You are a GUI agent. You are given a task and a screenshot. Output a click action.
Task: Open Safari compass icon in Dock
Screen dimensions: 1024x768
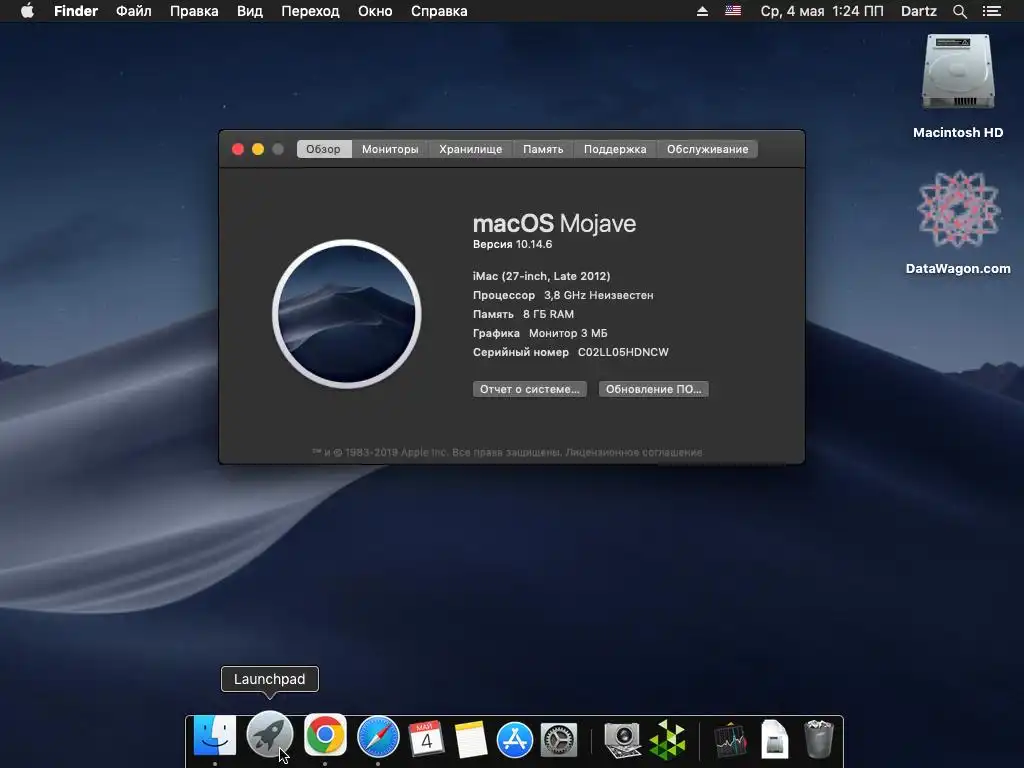pyautogui.click(x=378, y=737)
